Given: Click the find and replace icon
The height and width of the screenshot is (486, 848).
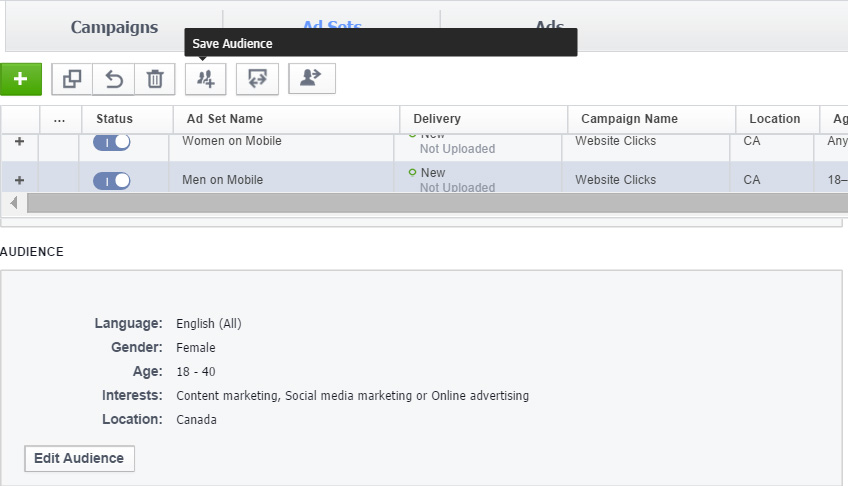Looking at the screenshot, I should [257, 79].
